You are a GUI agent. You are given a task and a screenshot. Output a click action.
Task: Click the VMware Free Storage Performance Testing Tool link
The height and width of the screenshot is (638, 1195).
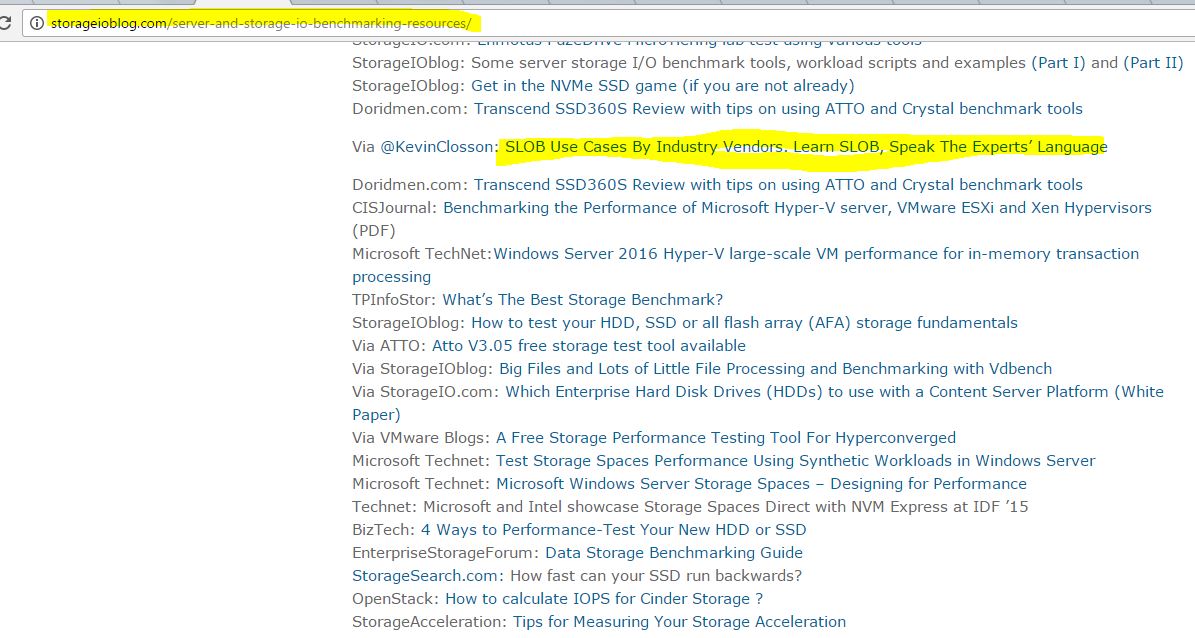click(x=725, y=437)
